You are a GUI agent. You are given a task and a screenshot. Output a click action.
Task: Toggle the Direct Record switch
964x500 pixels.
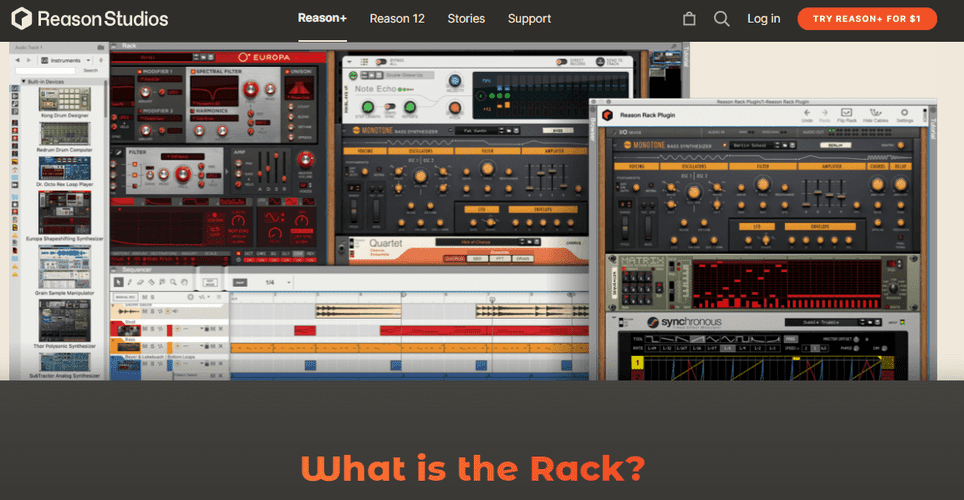[561, 62]
